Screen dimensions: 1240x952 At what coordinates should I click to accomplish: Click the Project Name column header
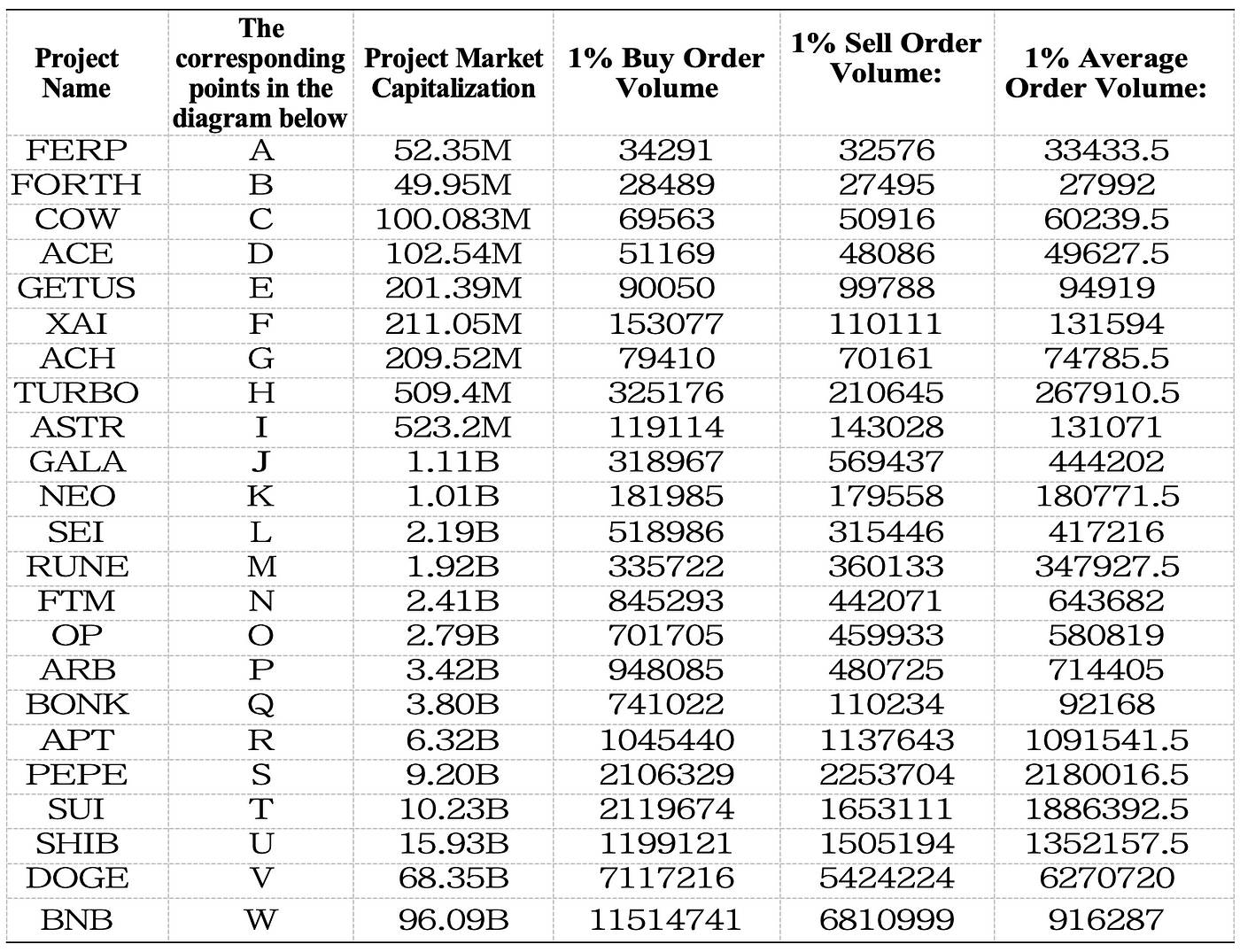(76, 74)
